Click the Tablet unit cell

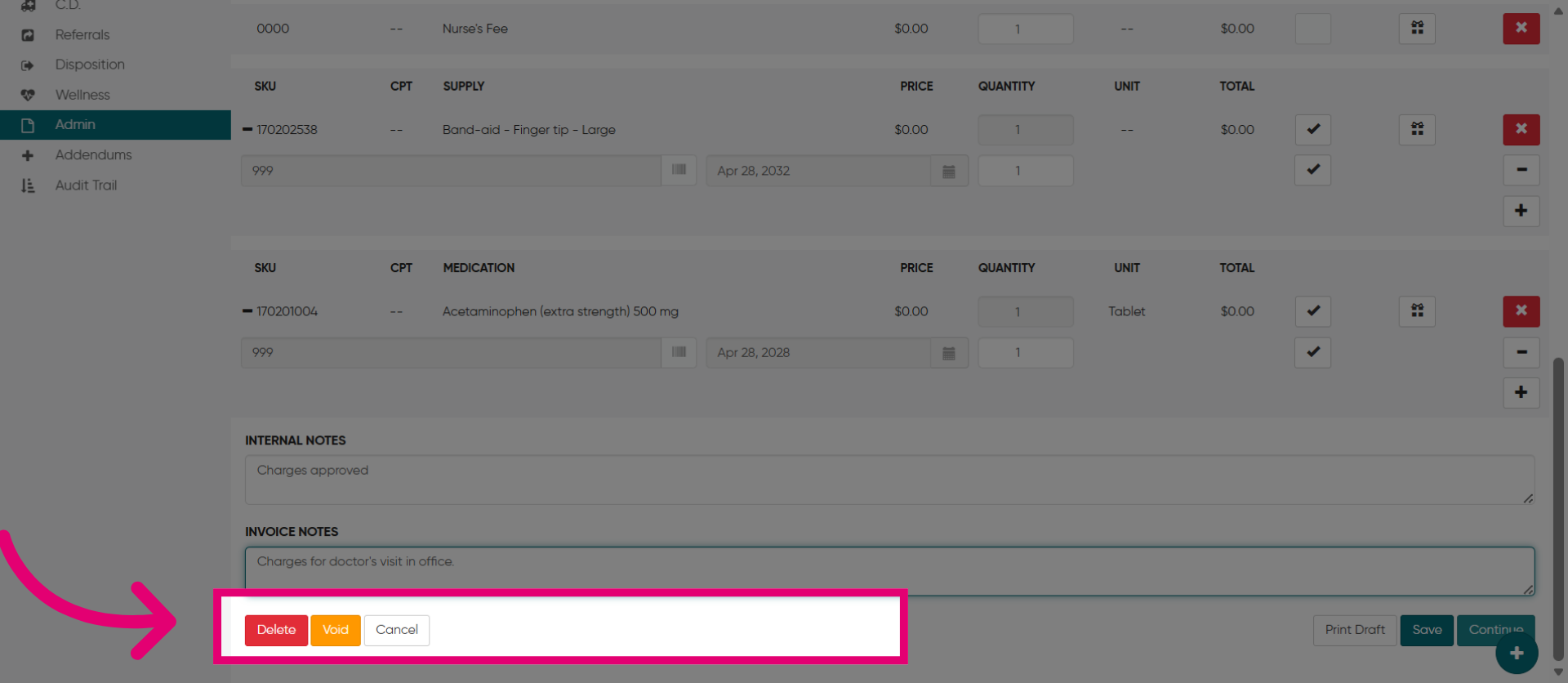coord(1126,311)
